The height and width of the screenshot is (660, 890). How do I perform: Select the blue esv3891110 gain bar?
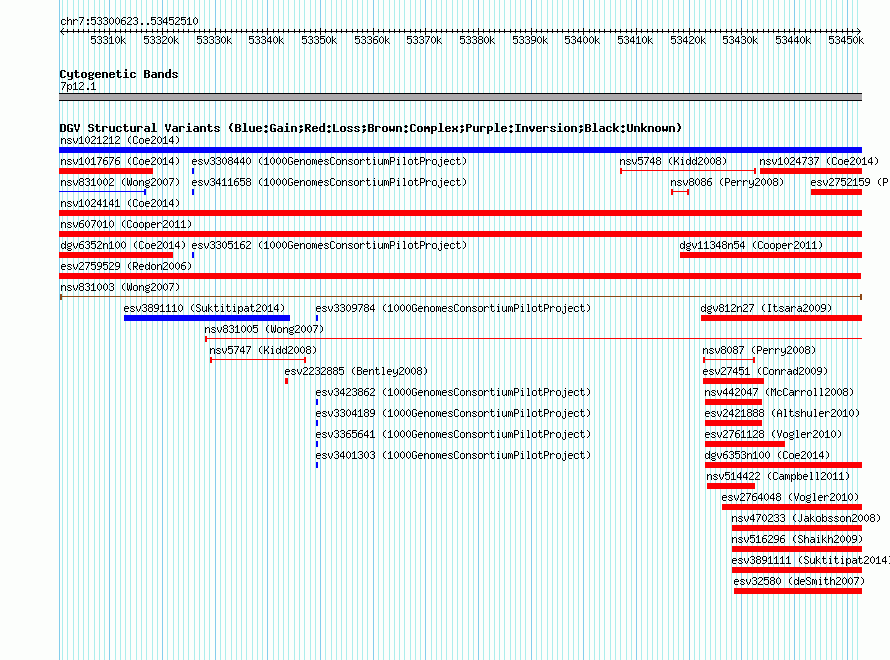tap(207, 318)
